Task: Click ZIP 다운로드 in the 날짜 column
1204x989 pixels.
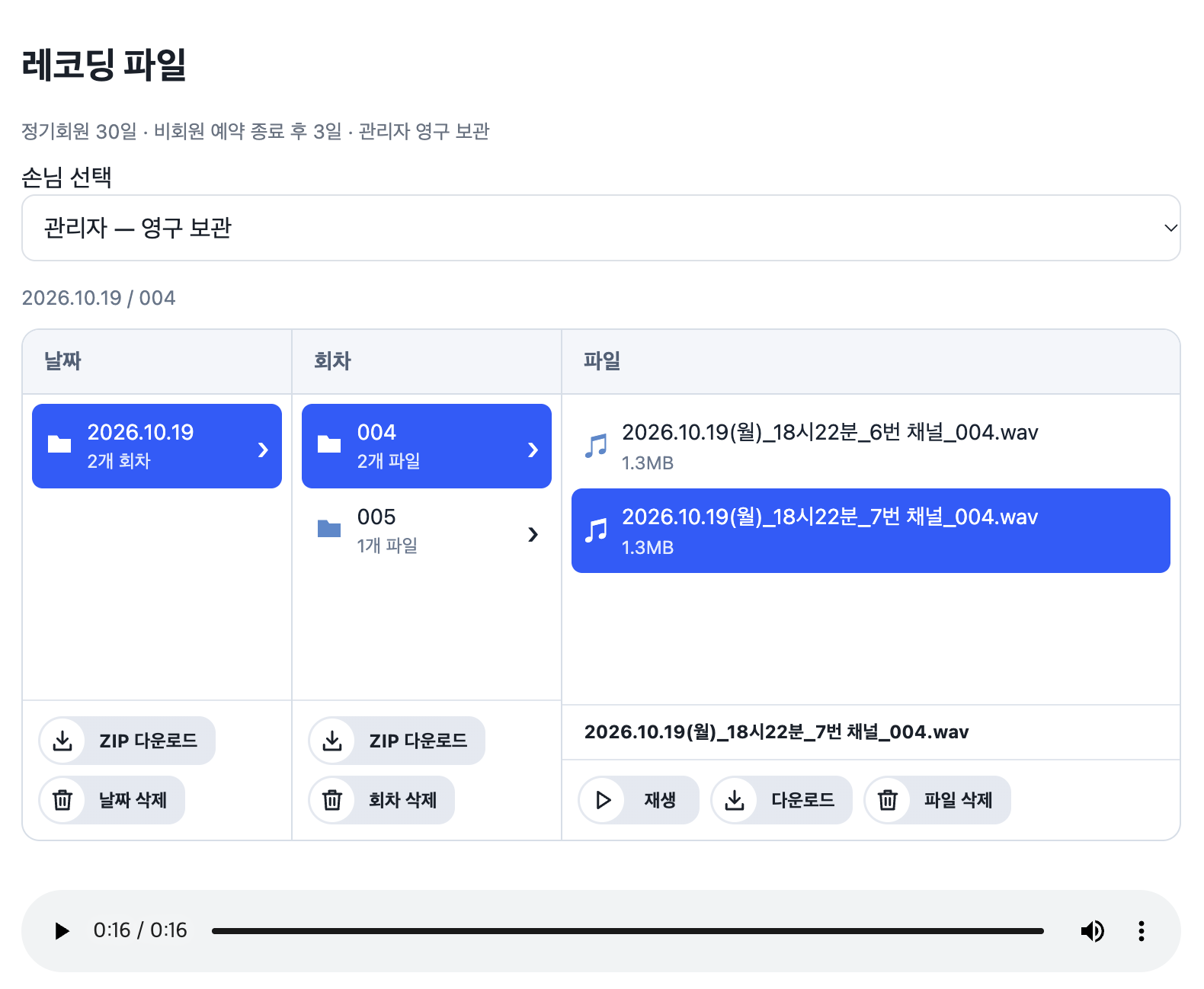Action: [x=127, y=741]
